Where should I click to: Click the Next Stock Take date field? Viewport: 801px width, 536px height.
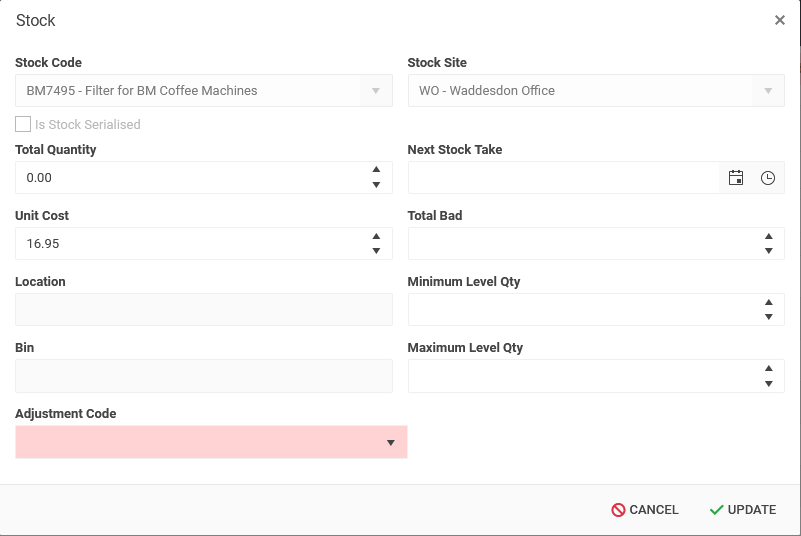[563, 178]
